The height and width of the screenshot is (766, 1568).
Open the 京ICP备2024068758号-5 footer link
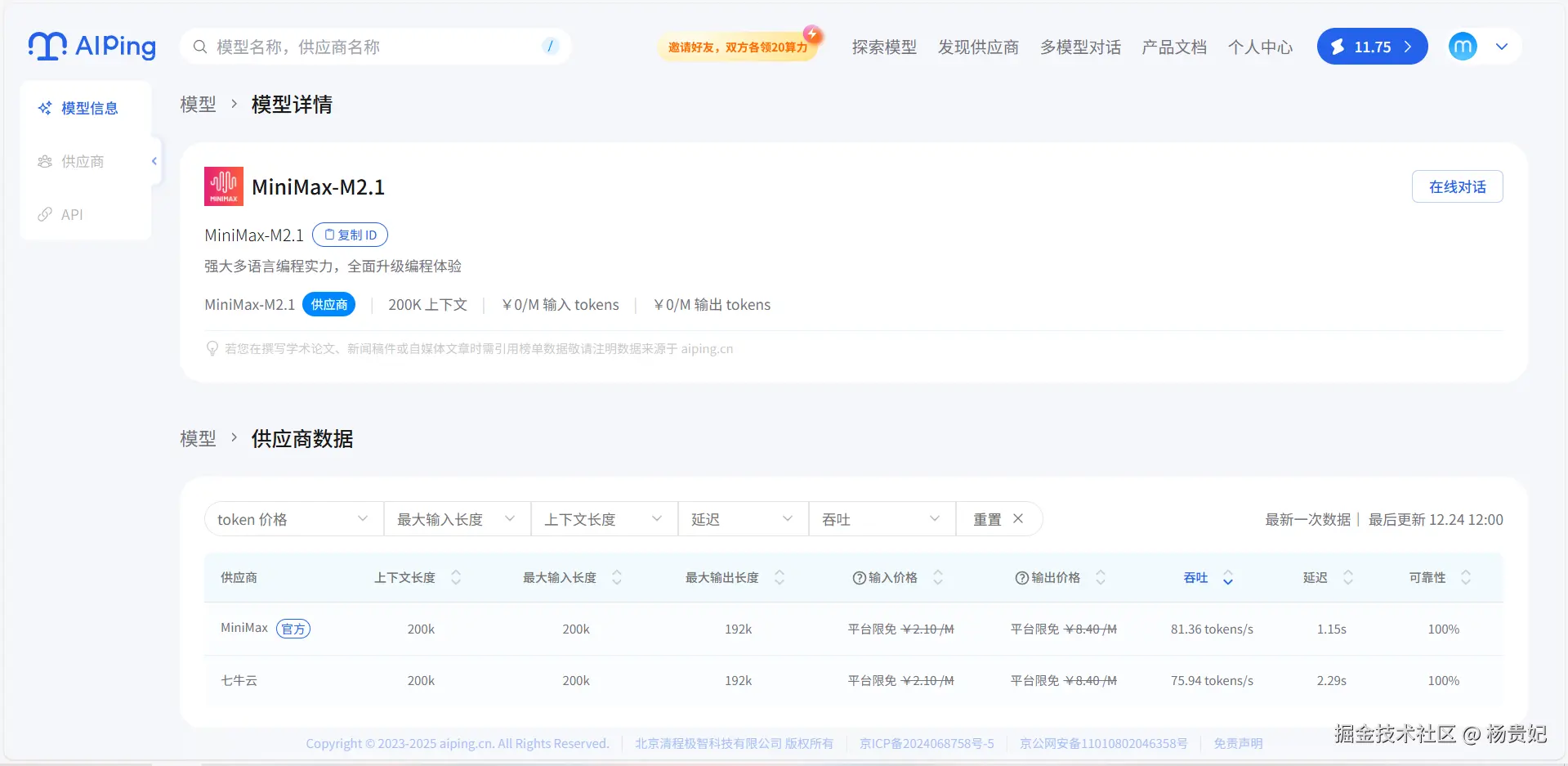[x=927, y=743]
